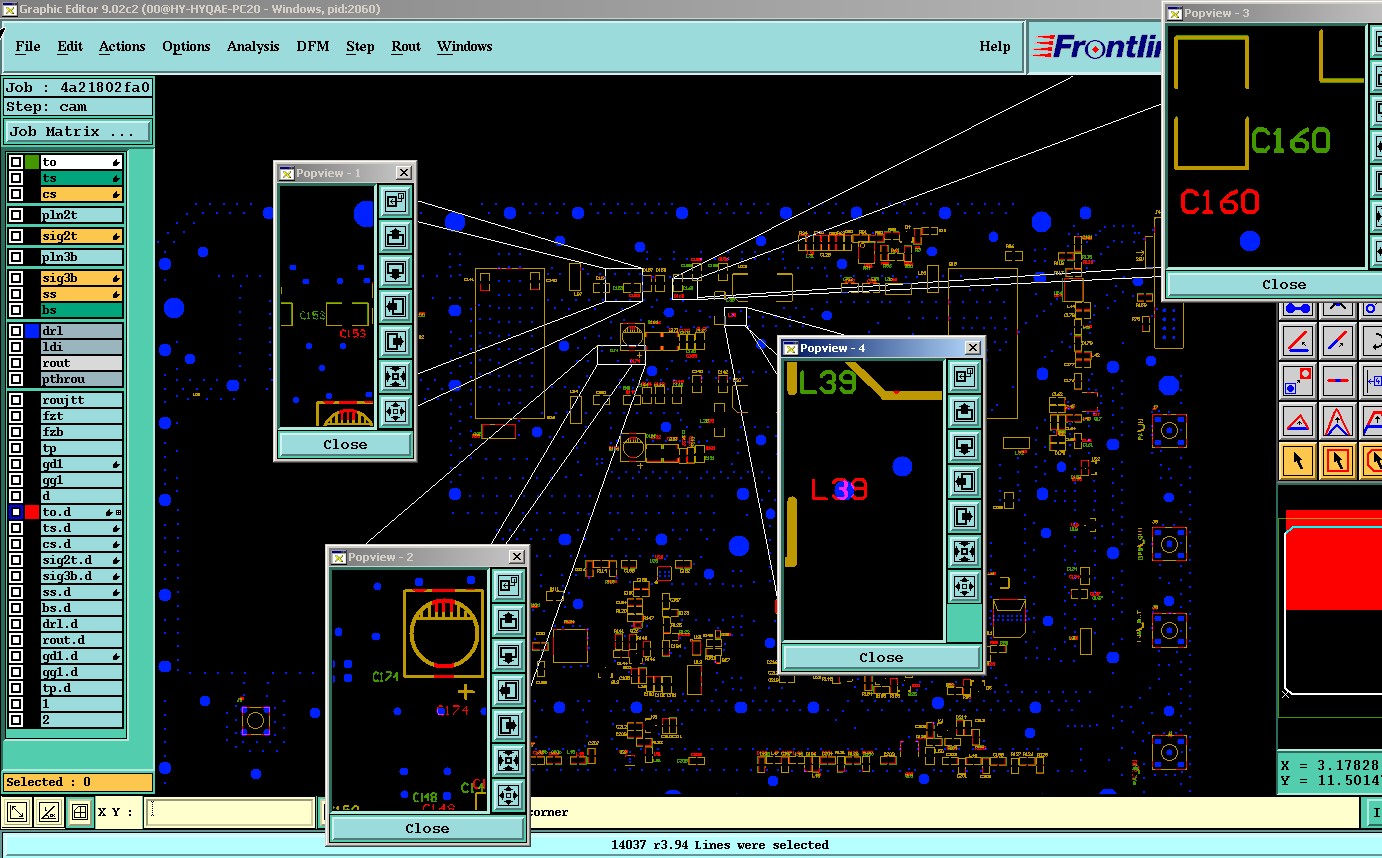Pan right in Popview 2

tap(509, 725)
